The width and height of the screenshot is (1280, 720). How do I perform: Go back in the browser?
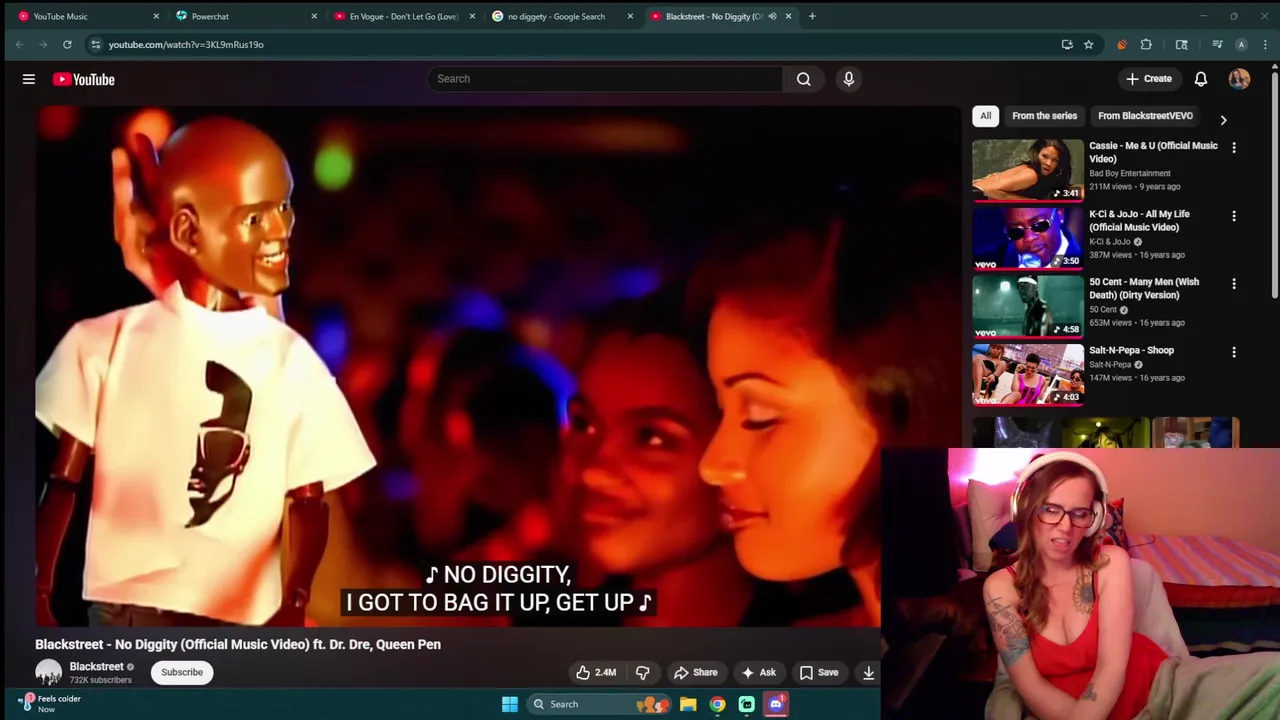coord(19,45)
